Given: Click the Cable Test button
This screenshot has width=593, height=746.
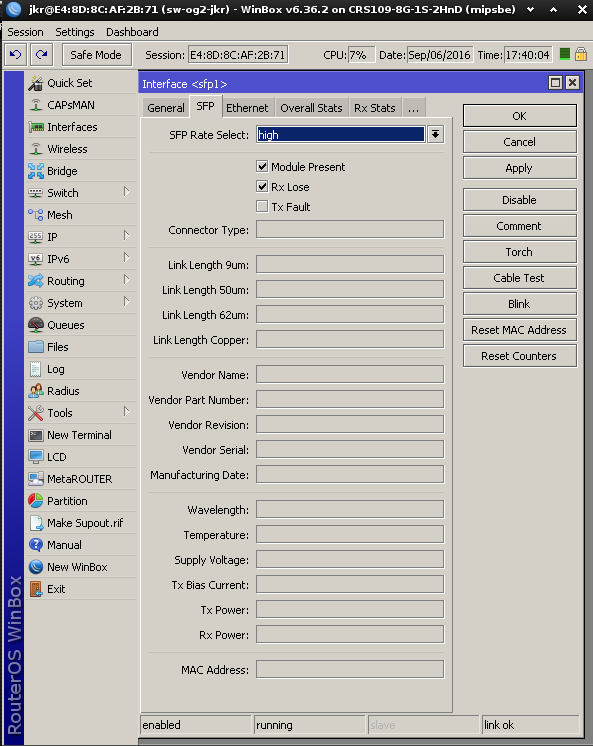Looking at the screenshot, I should point(519,278).
